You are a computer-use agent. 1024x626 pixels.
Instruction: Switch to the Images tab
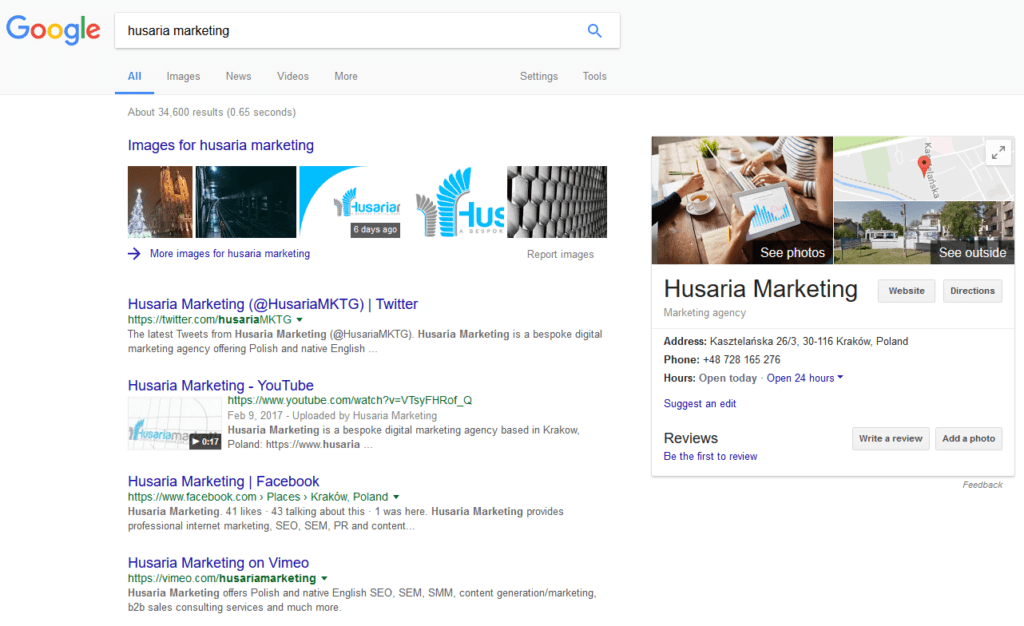coord(183,76)
